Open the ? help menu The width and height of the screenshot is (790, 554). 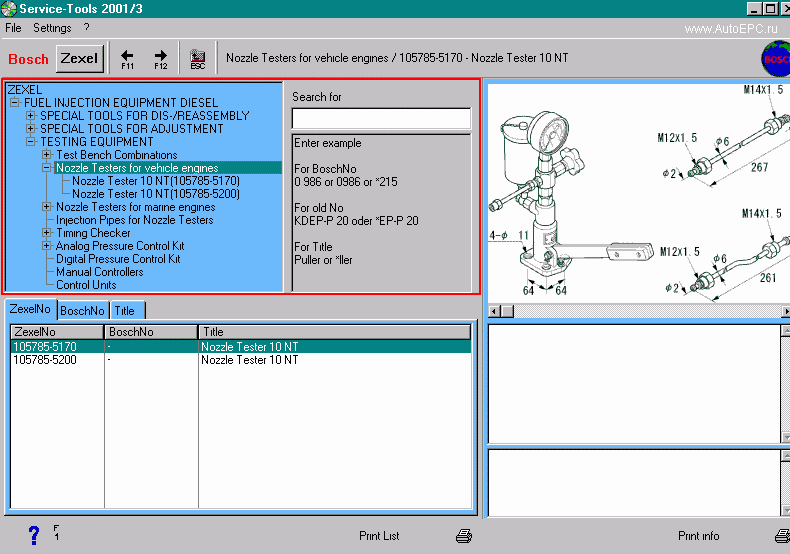pos(87,27)
